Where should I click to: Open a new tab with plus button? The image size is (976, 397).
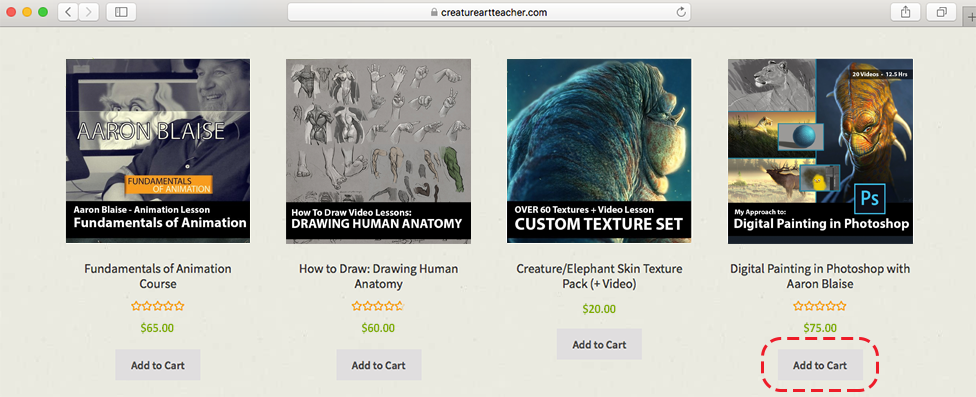tap(970, 17)
